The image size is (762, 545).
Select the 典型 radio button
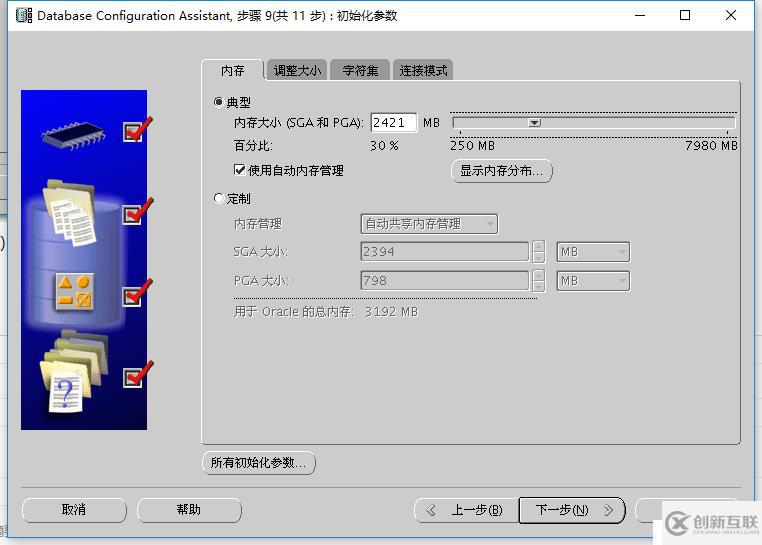(219, 102)
